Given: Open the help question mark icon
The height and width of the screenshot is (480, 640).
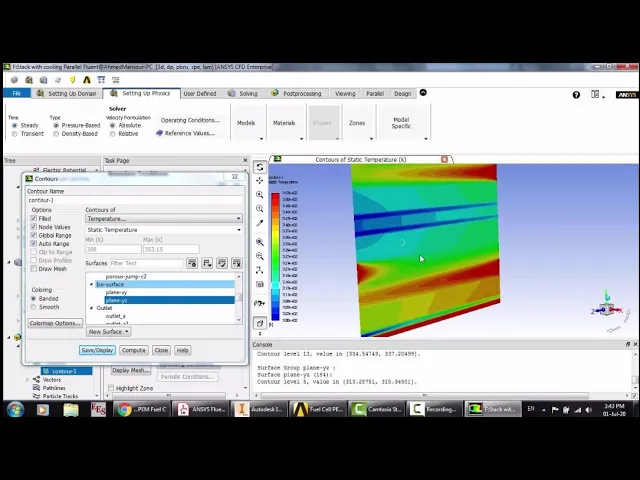Looking at the screenshot, I should (576, 95).
